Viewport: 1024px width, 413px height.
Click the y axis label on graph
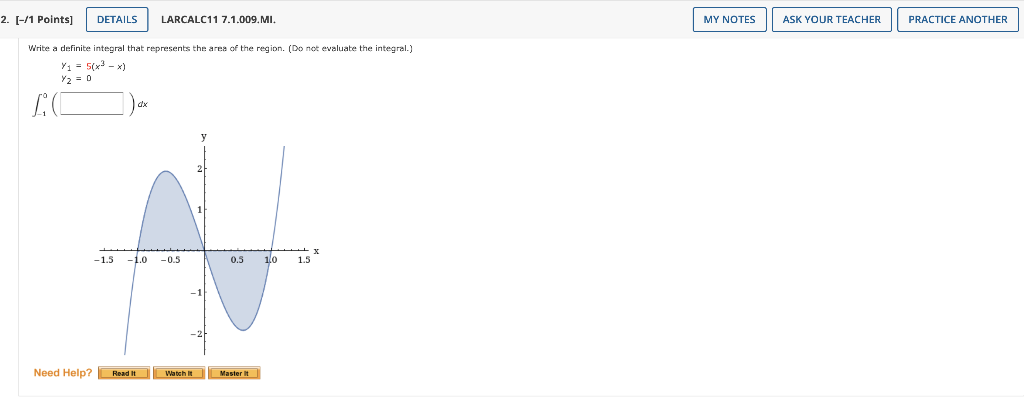tap(204, 137)
